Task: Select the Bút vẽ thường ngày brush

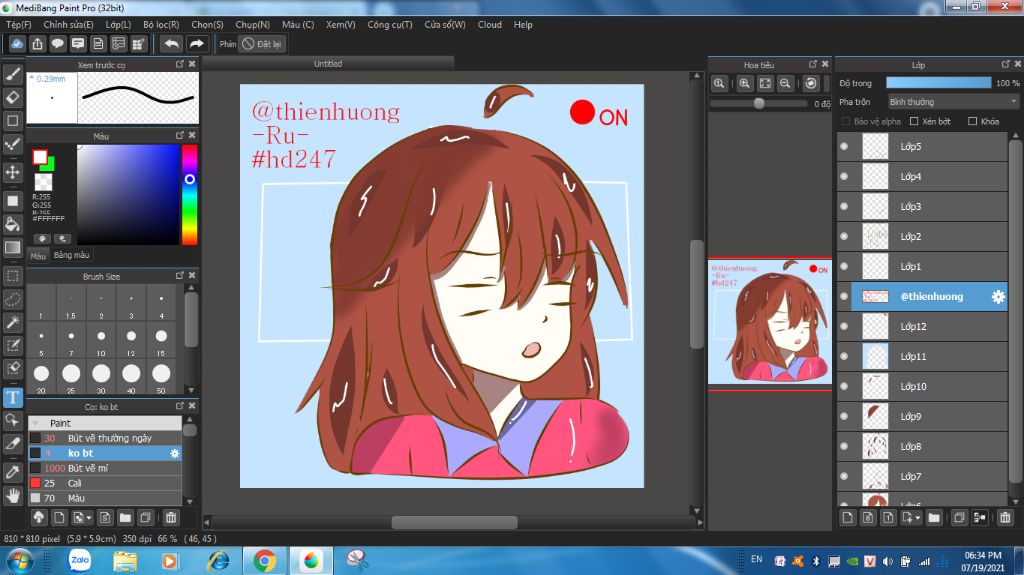Action: point(104,438)
